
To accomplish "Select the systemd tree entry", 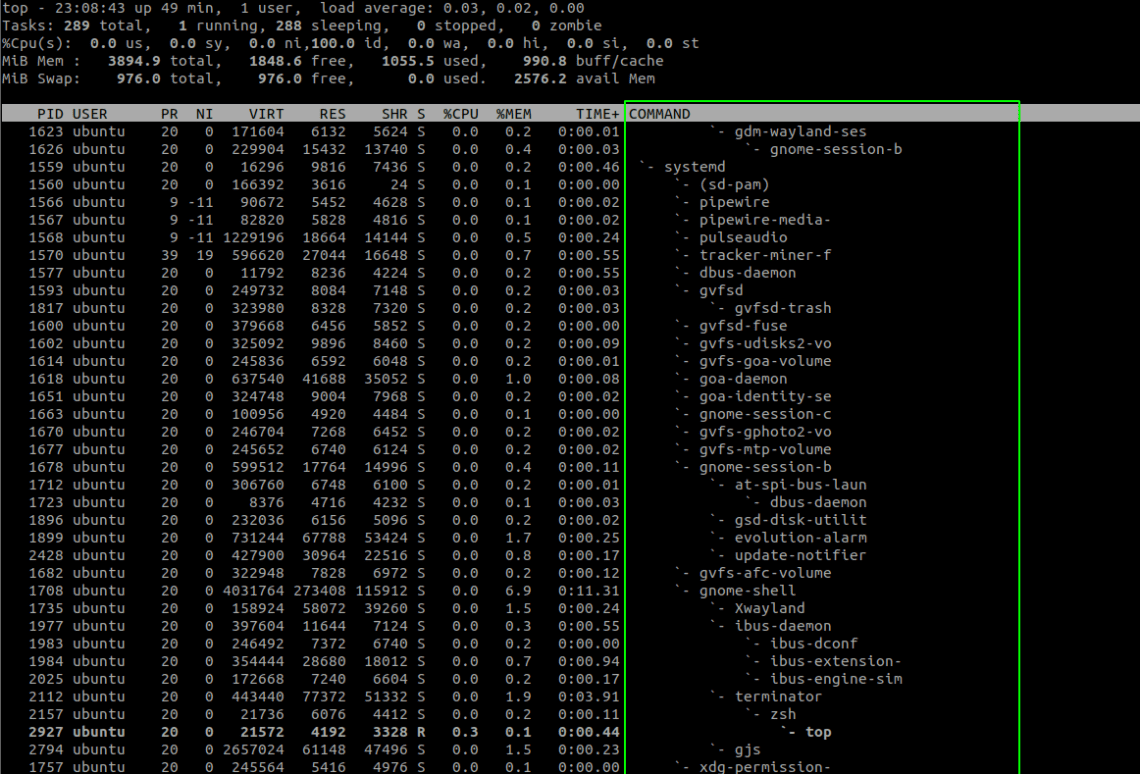I will pos(694,167).
